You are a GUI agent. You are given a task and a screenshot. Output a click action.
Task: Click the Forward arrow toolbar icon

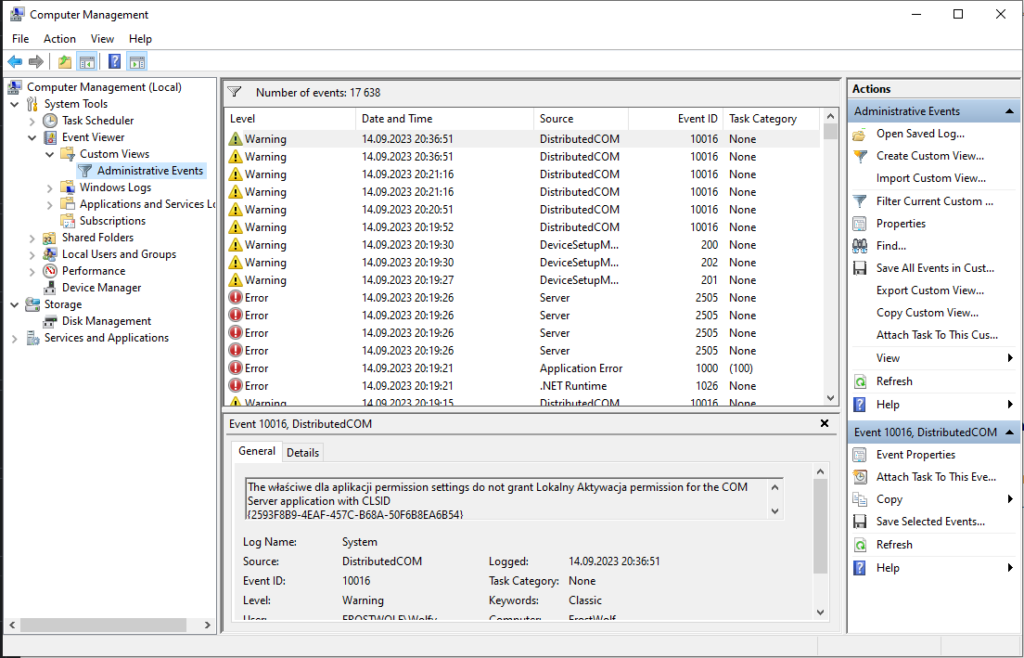(x=36, y=62)
